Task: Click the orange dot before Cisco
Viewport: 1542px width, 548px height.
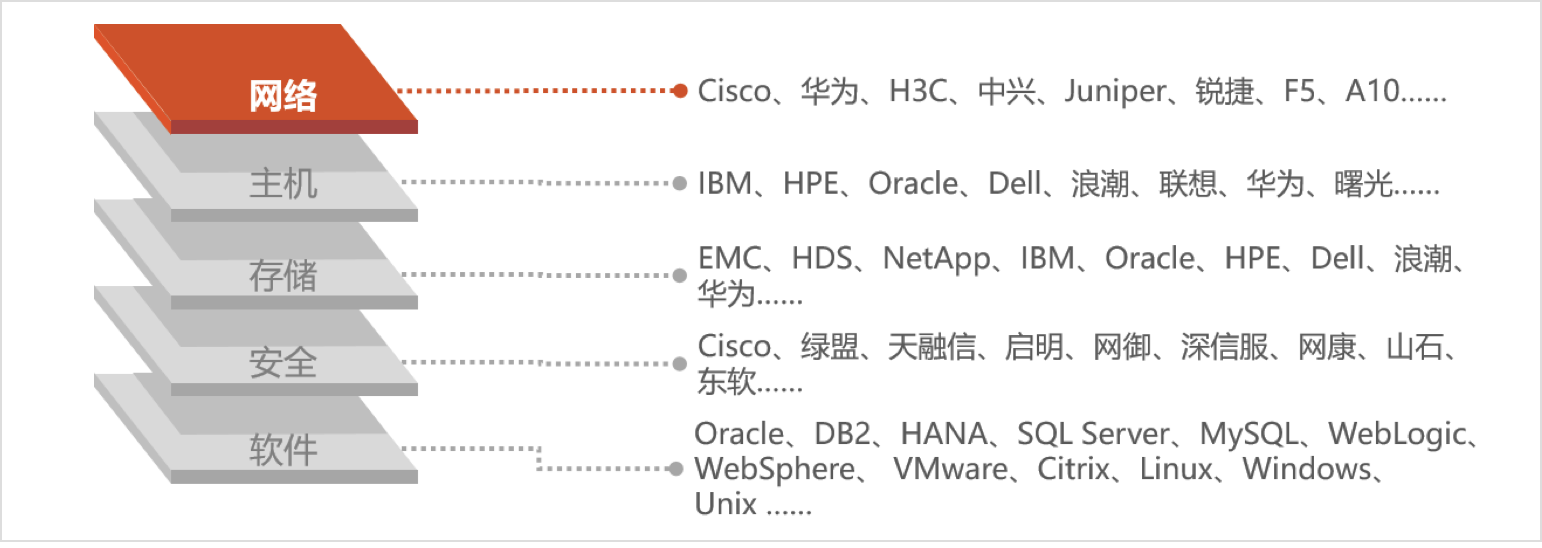Action: pos(680,91)
